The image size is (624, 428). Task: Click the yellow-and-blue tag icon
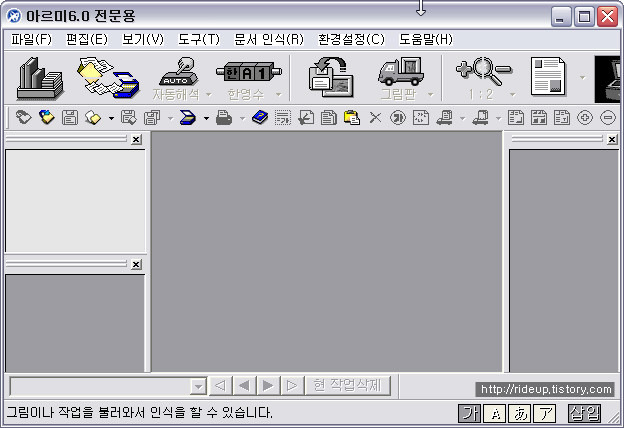pyautogui.click(x=47, y=118)
